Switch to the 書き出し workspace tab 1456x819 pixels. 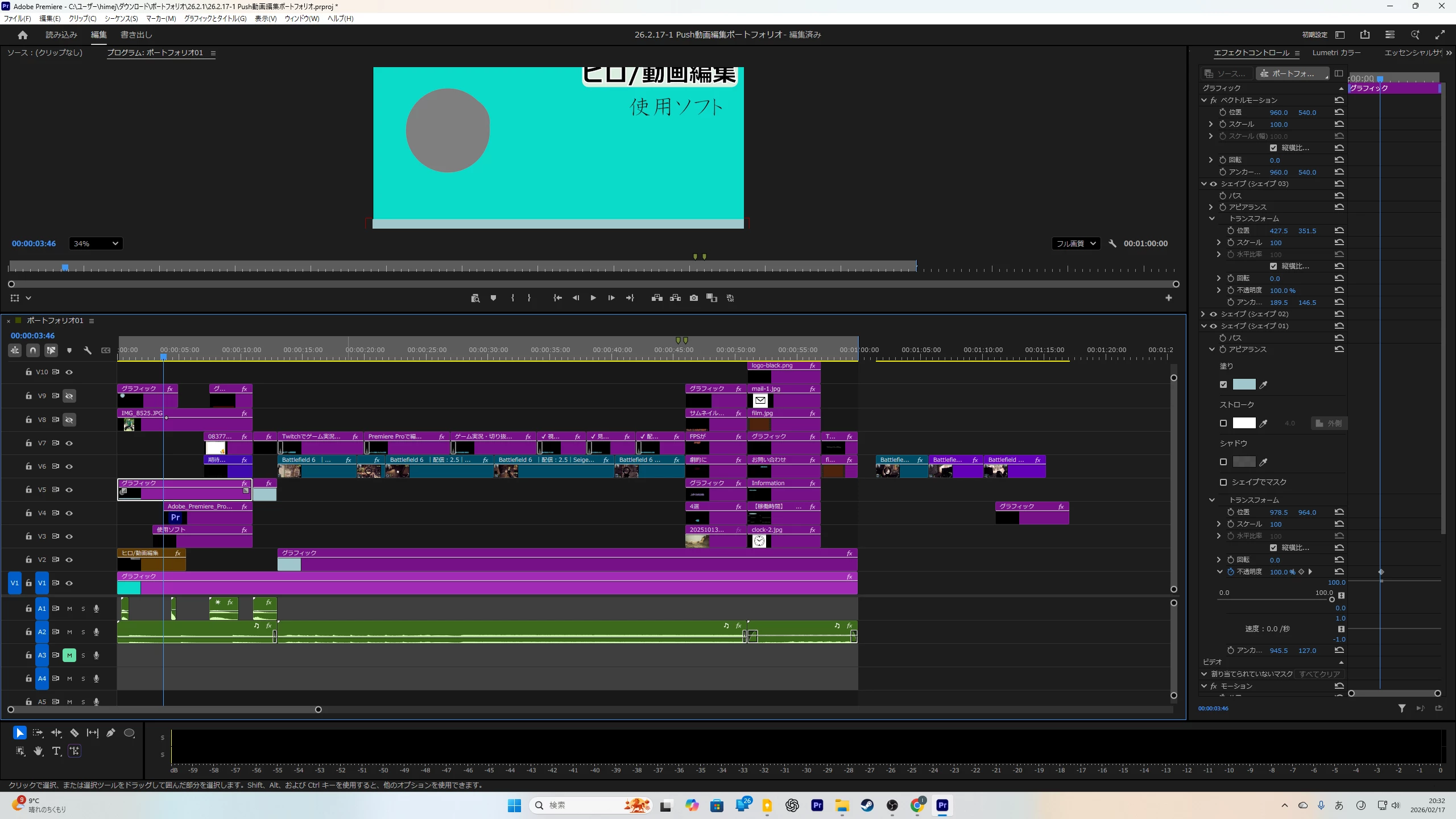tap(136, 35)
